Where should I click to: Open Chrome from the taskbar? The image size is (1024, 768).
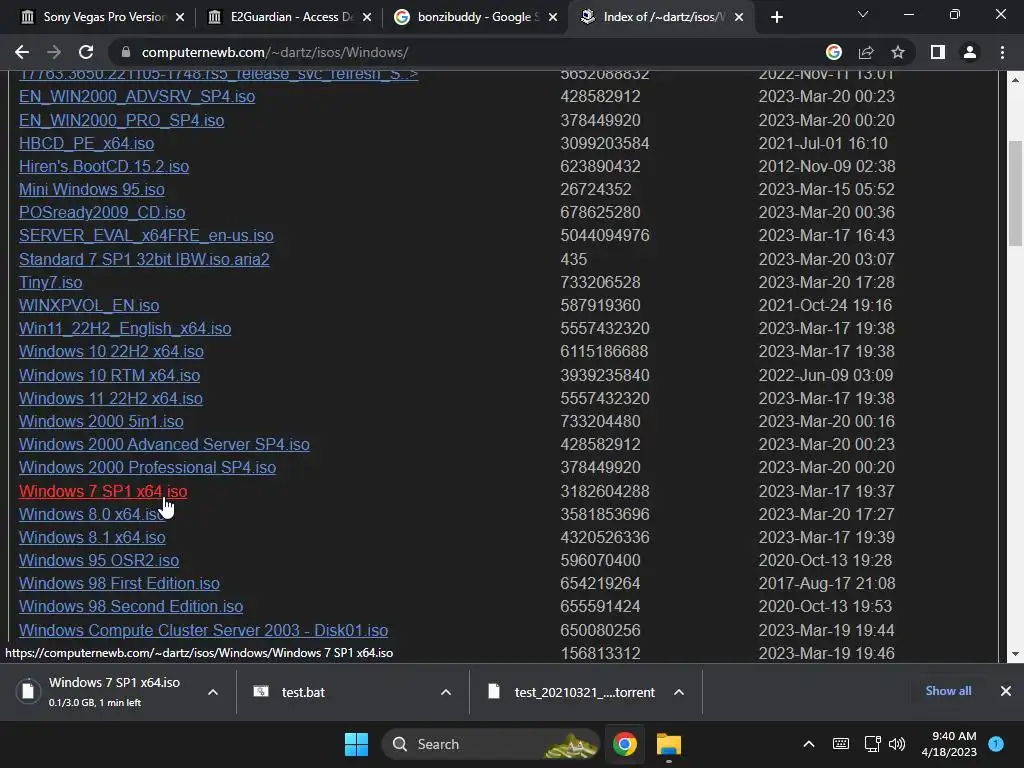[x=625, y=744]
